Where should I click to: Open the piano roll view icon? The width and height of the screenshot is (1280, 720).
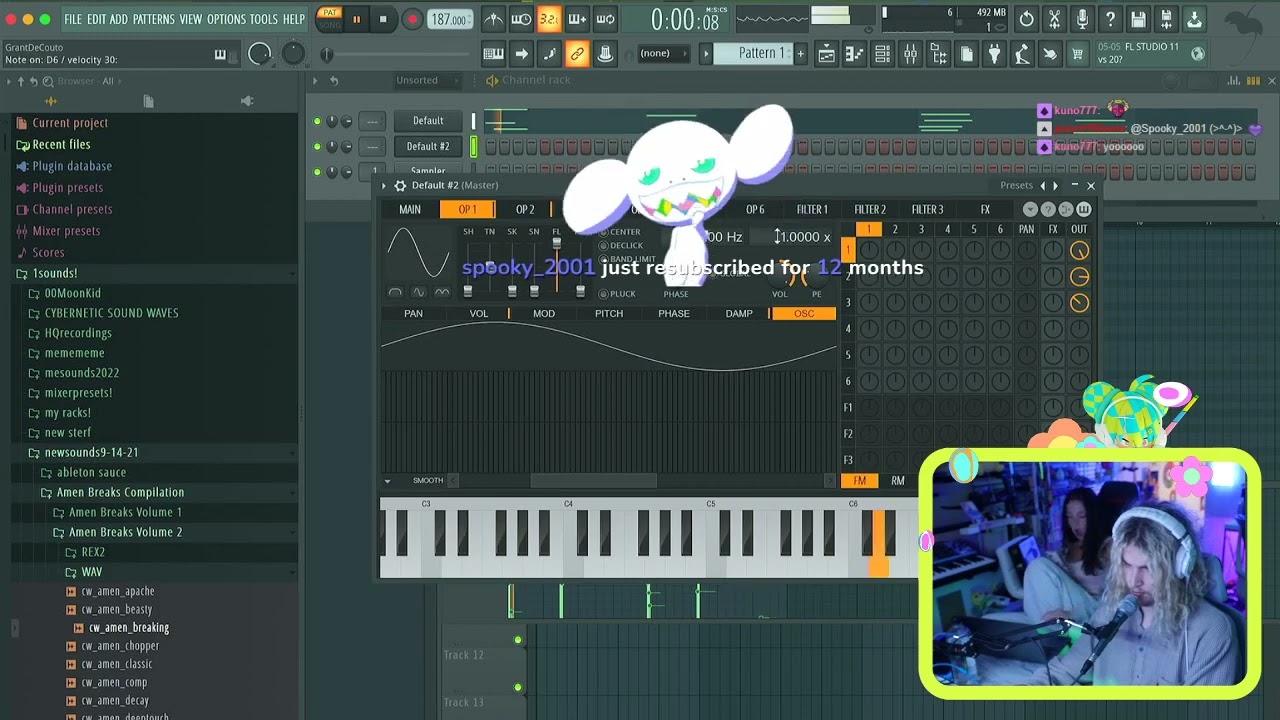tap(854, 54)
